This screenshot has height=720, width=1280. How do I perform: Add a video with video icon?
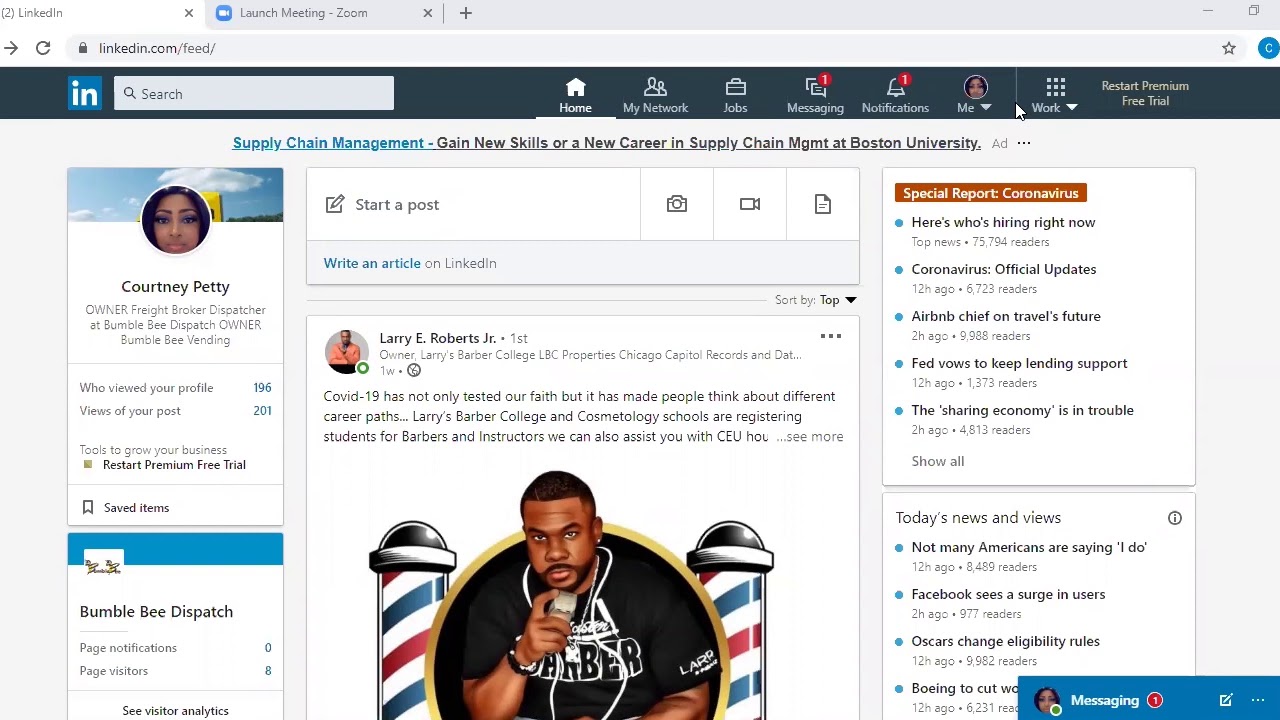pyautogui.click(x=750, y=204)
